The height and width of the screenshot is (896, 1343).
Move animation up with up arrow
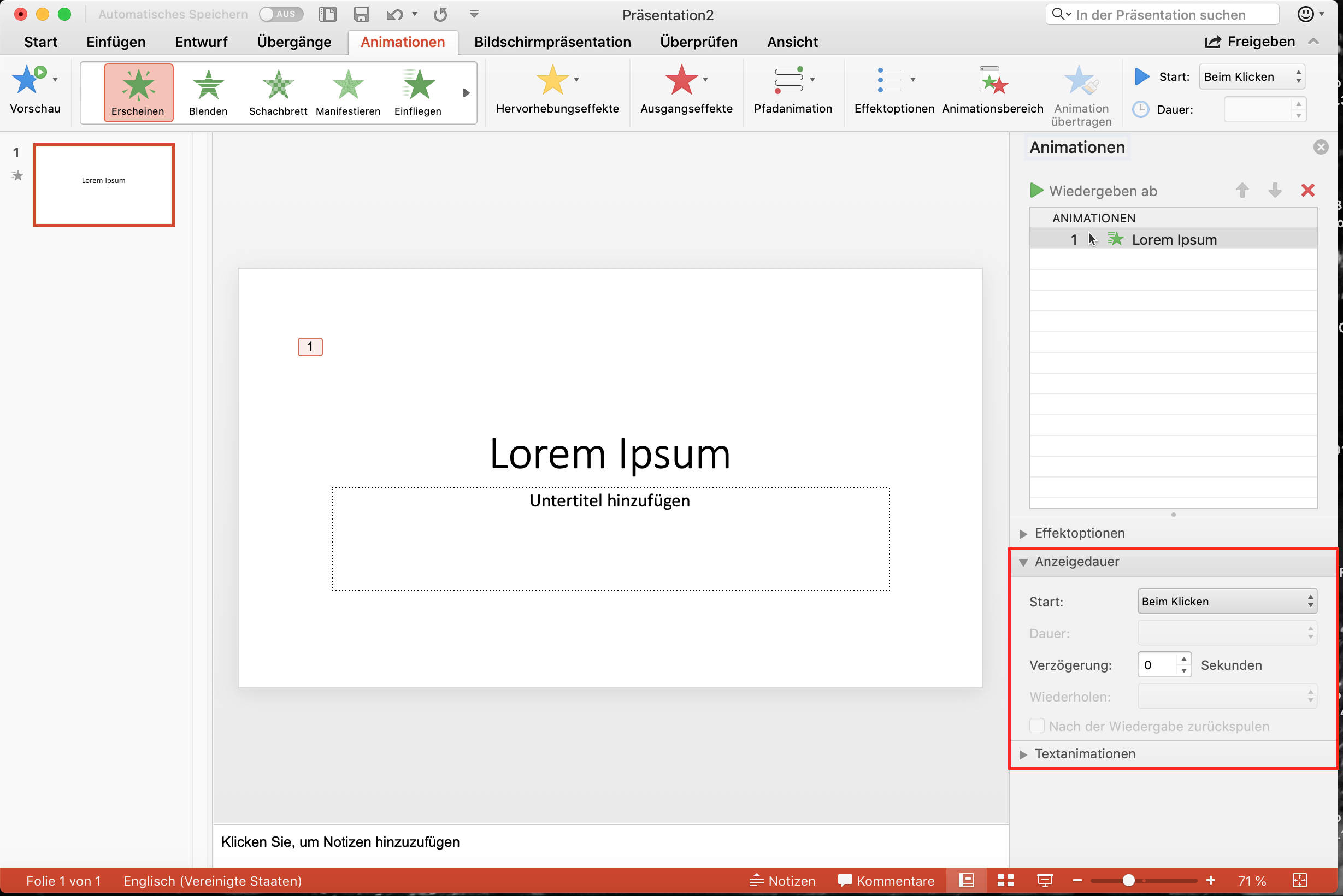pyautogui.click(x=1242, y=190)
